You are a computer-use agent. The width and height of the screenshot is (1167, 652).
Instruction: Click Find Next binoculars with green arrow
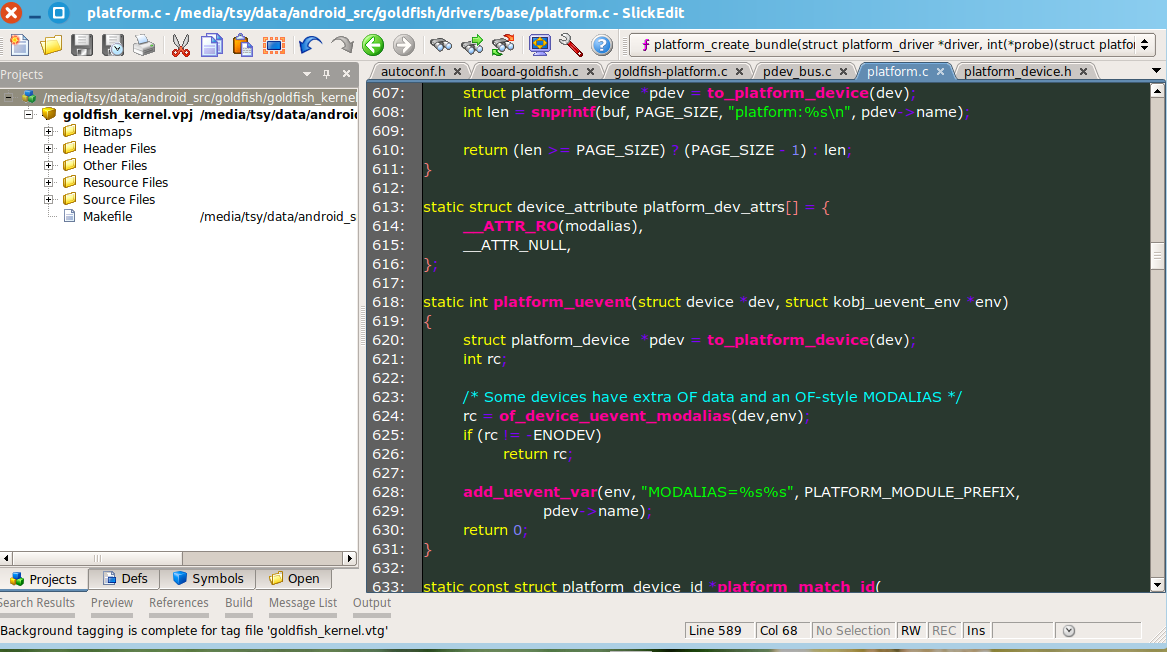[x=472, y=45]
